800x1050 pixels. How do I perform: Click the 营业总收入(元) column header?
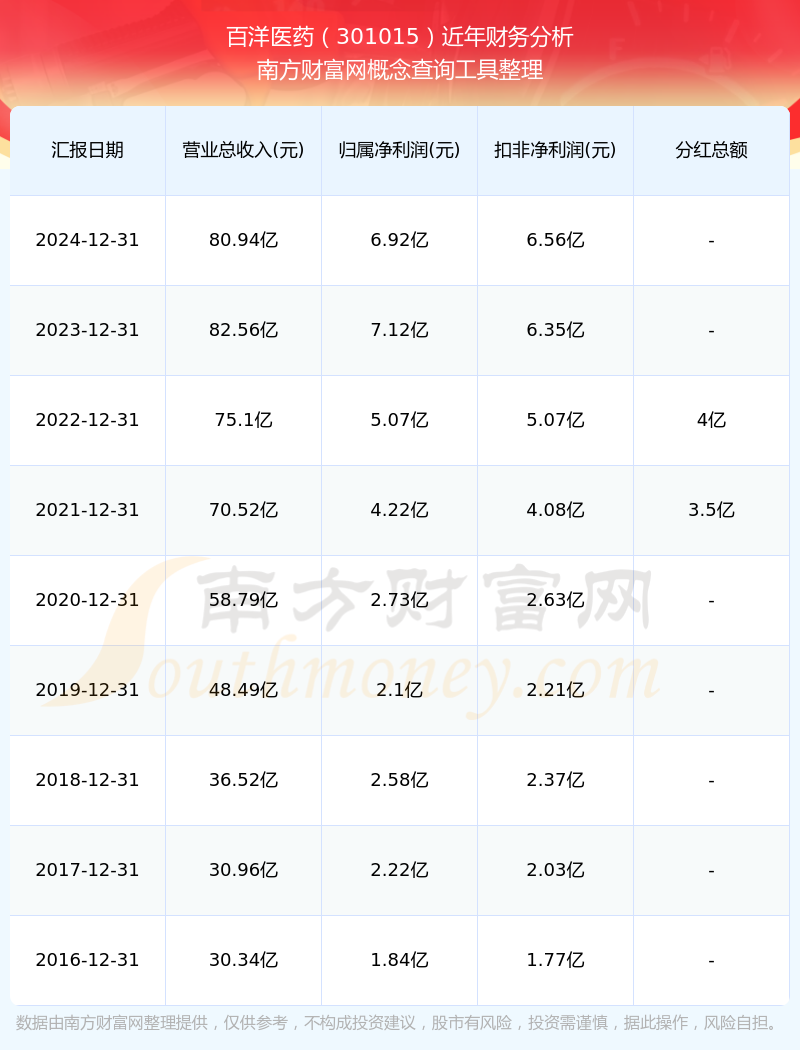[x=244, y=150]
